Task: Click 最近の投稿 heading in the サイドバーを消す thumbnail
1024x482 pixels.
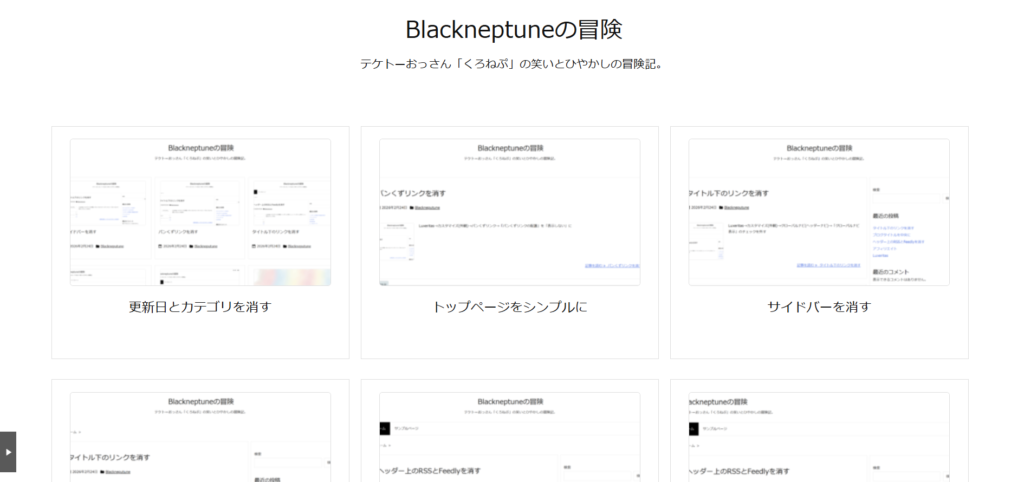Action: [888, 215]
